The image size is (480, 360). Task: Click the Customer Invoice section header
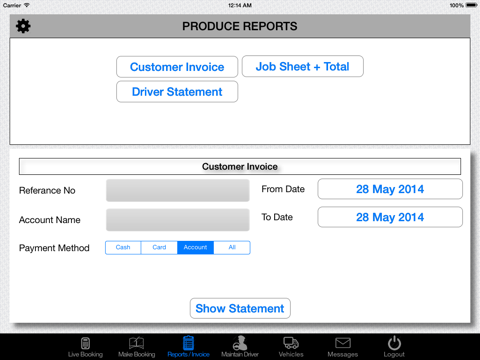[240, 166]
